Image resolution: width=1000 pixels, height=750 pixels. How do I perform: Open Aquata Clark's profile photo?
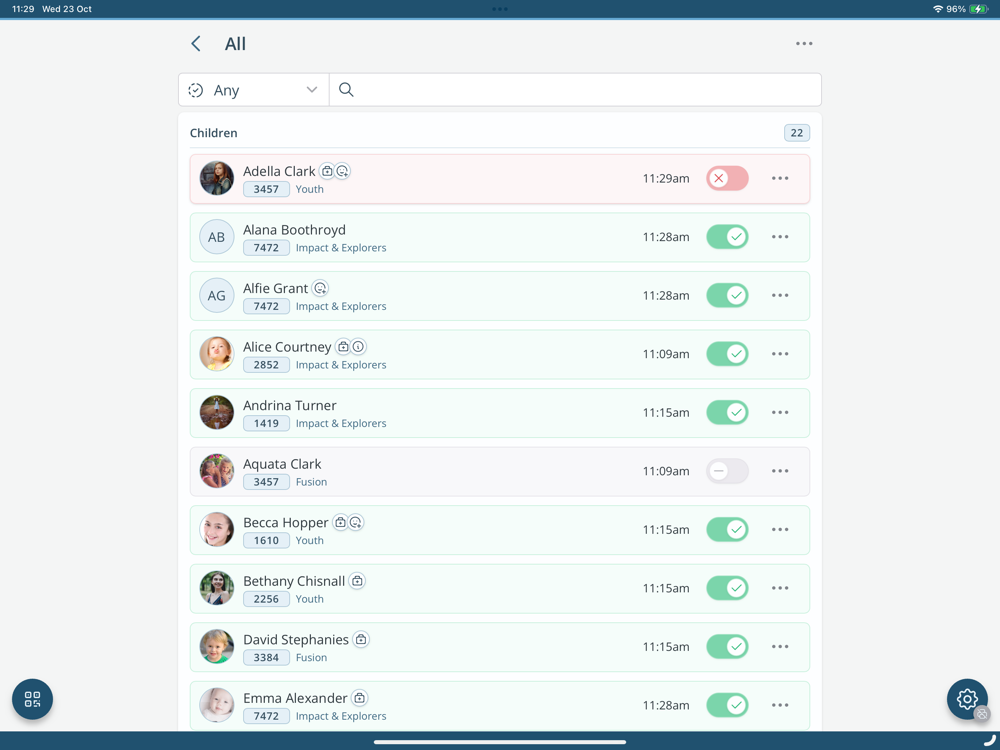[217, 471]
